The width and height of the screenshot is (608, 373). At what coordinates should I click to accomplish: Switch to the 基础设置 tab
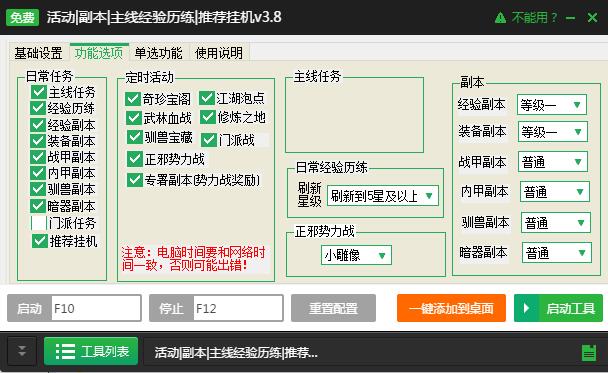pyautogui.click(x=38, y=53)
